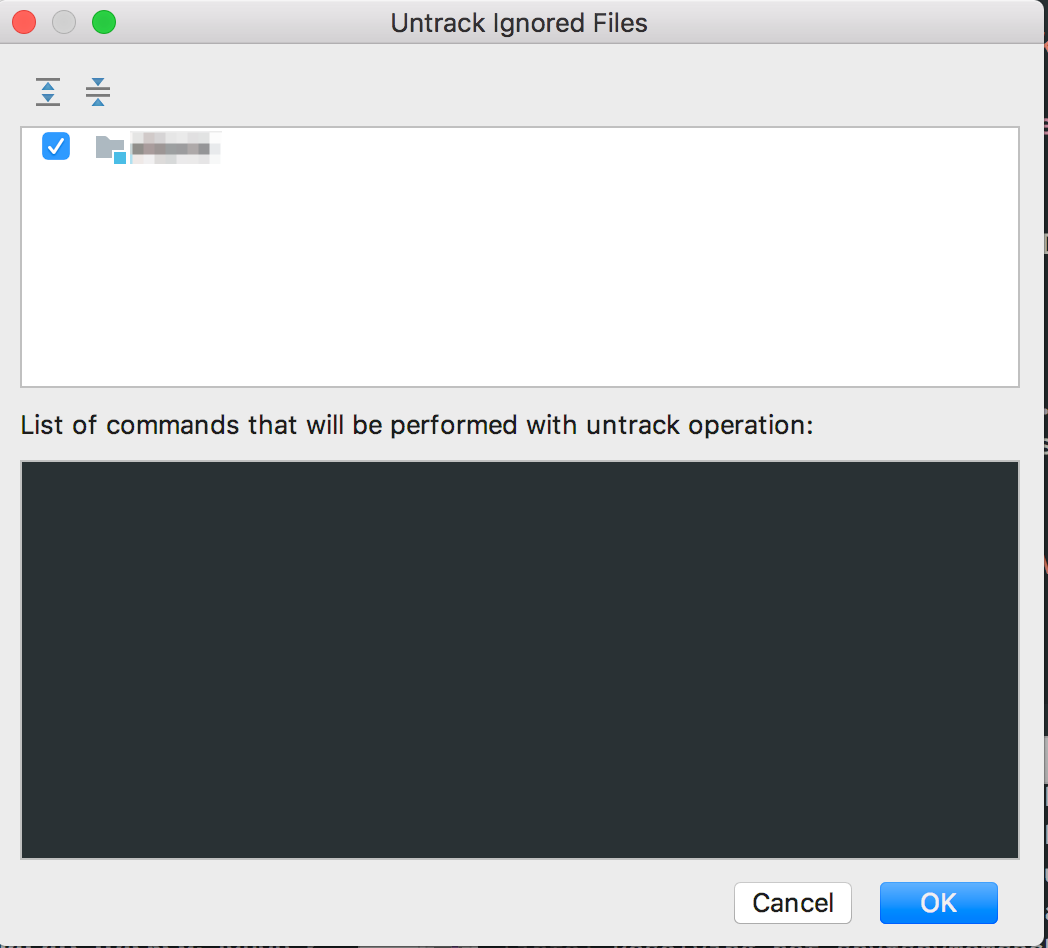This screenshot has width=1048, height=948.
Task: Click the first toolbar icon with downward arrows
Action: (x=46, y=91)
